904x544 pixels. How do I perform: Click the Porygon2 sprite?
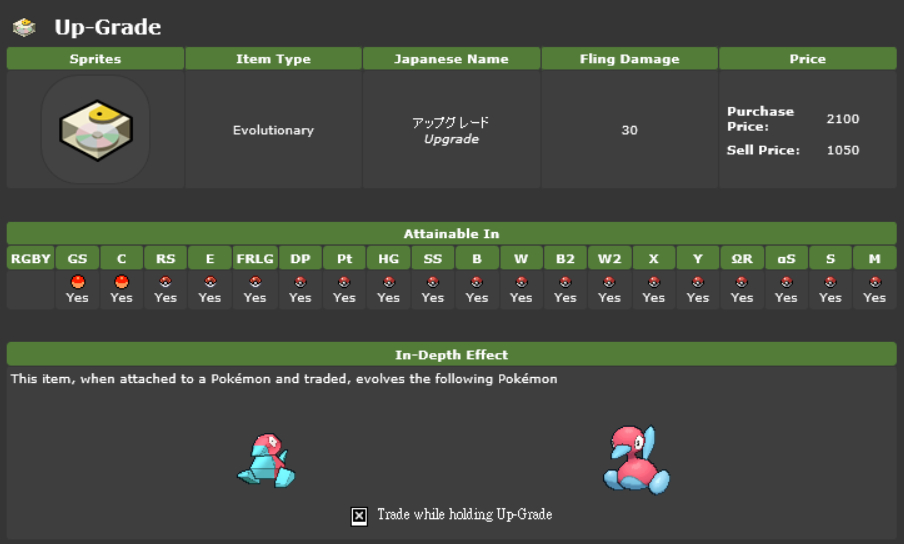coord(636,460)
